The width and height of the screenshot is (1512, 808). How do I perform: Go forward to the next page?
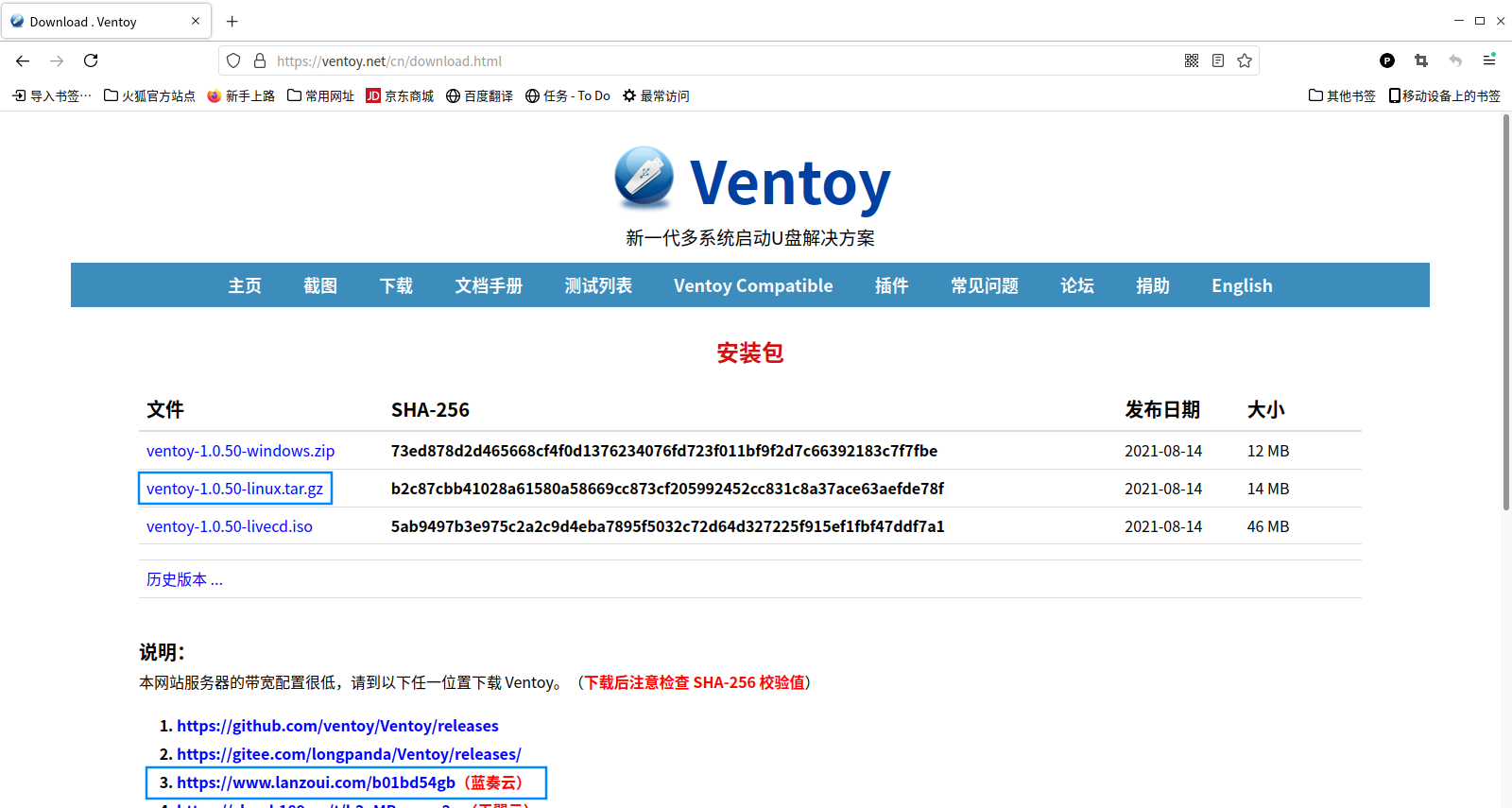57,60
